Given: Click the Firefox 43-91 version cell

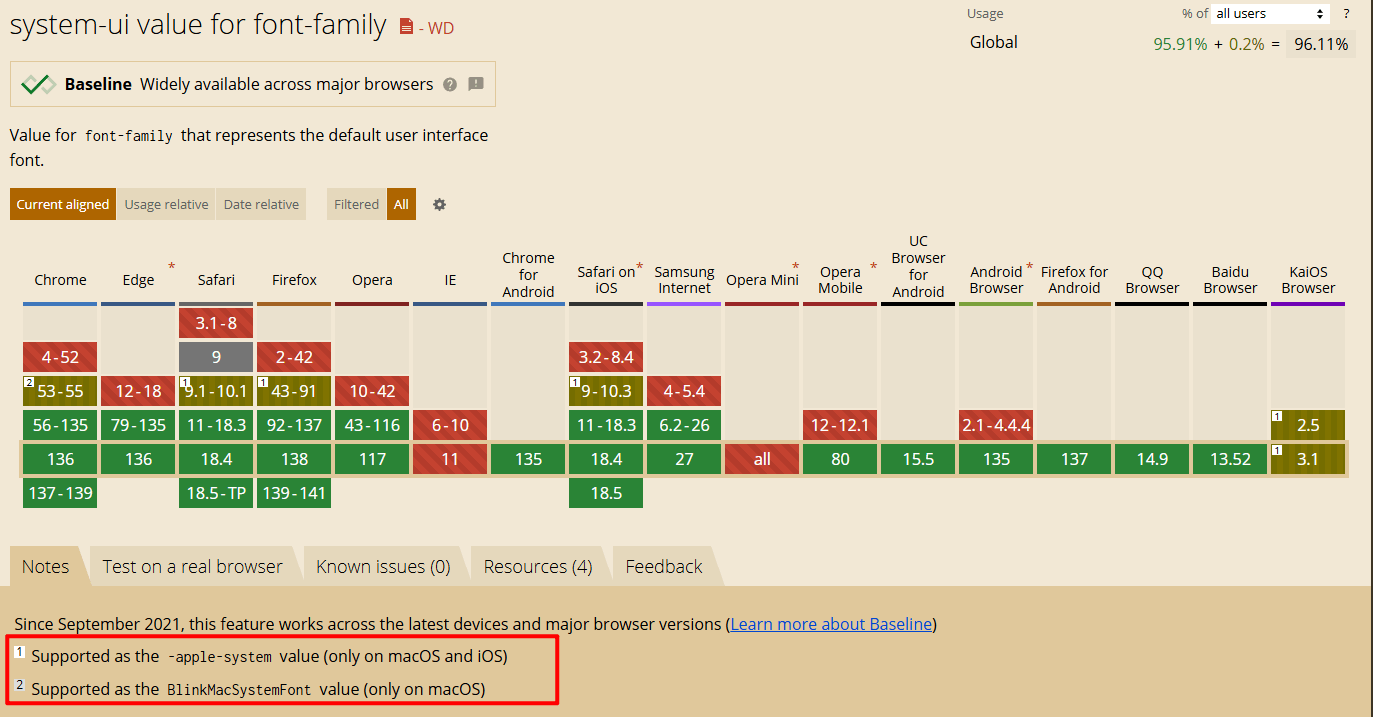Looking at the screenshot, I should pyautogui.click(x=294, y=391).
